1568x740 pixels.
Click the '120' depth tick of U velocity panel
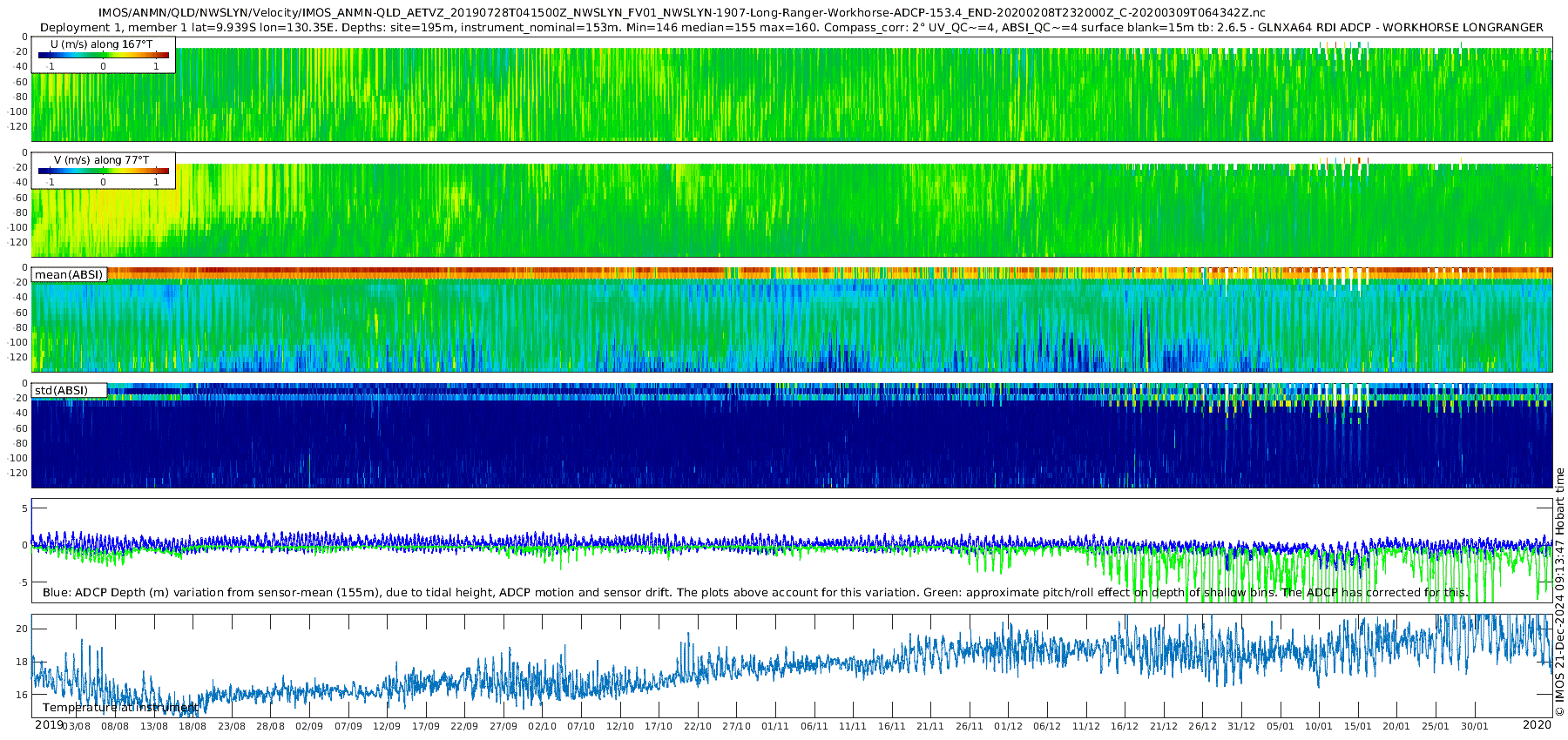click(x=19, y=127)
